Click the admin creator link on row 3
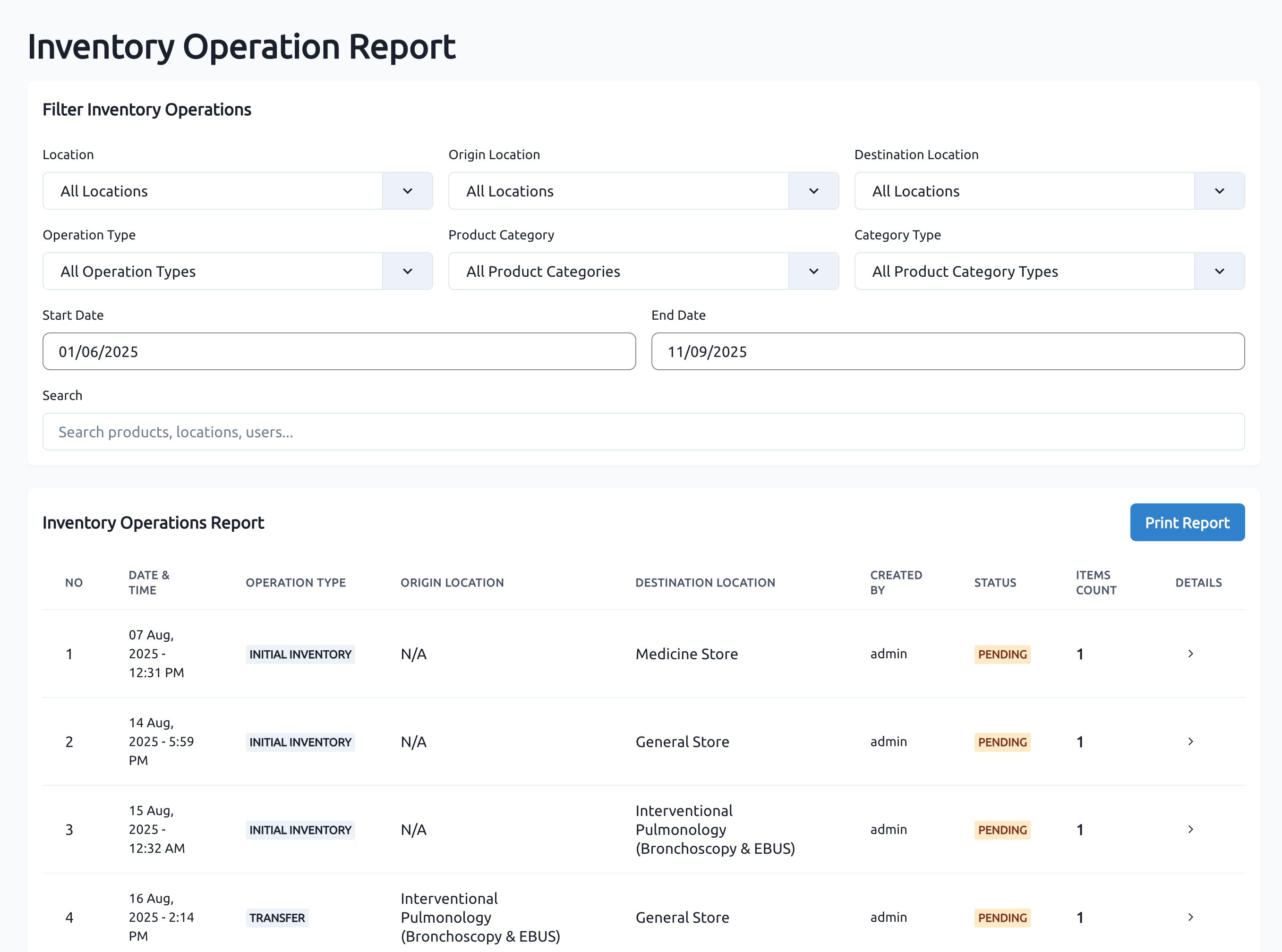The image size is (1282, 952). click(889, 829)
